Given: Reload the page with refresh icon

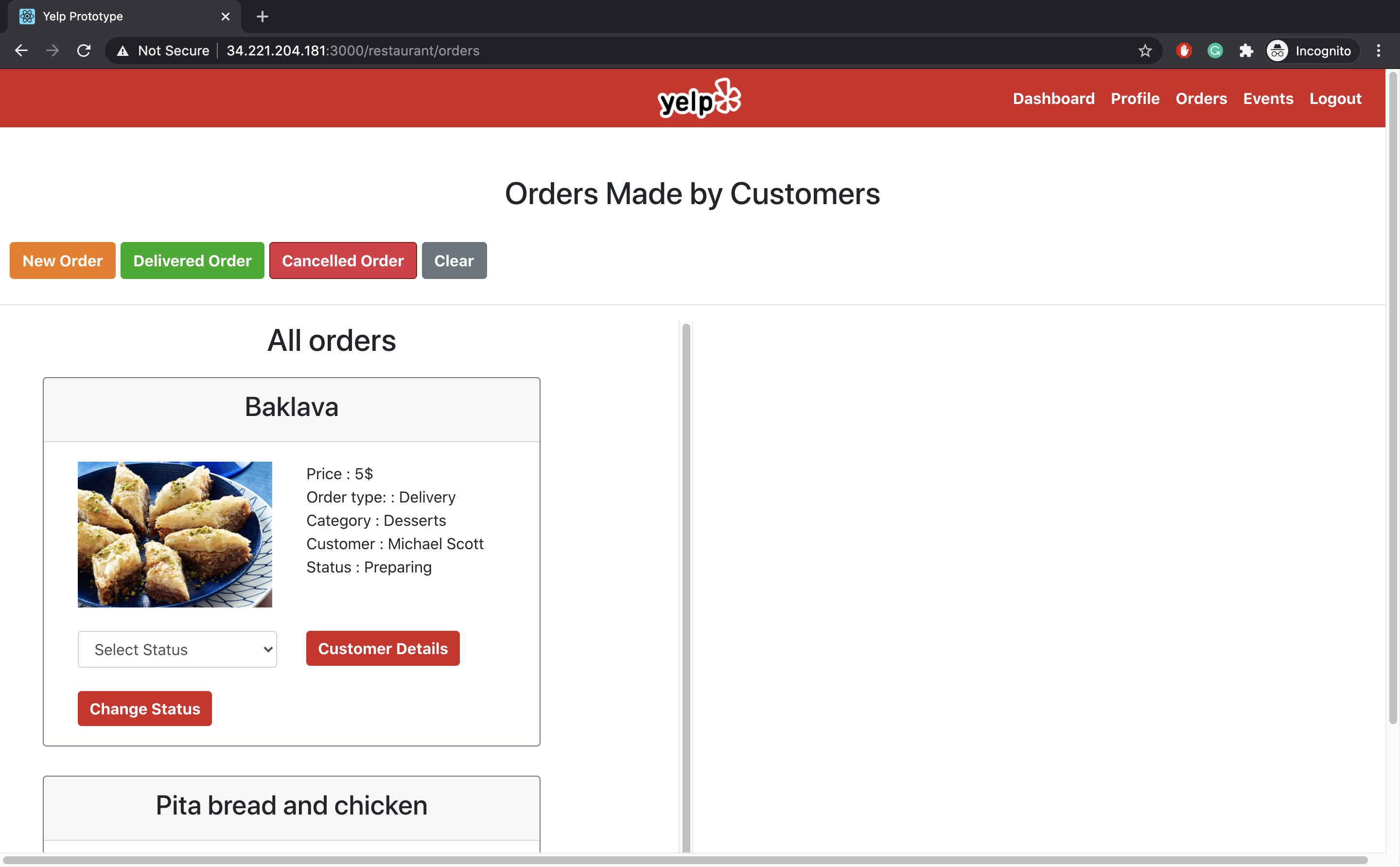Looking at the screenshot, I should pyautogui.click(x=84, y=51).
